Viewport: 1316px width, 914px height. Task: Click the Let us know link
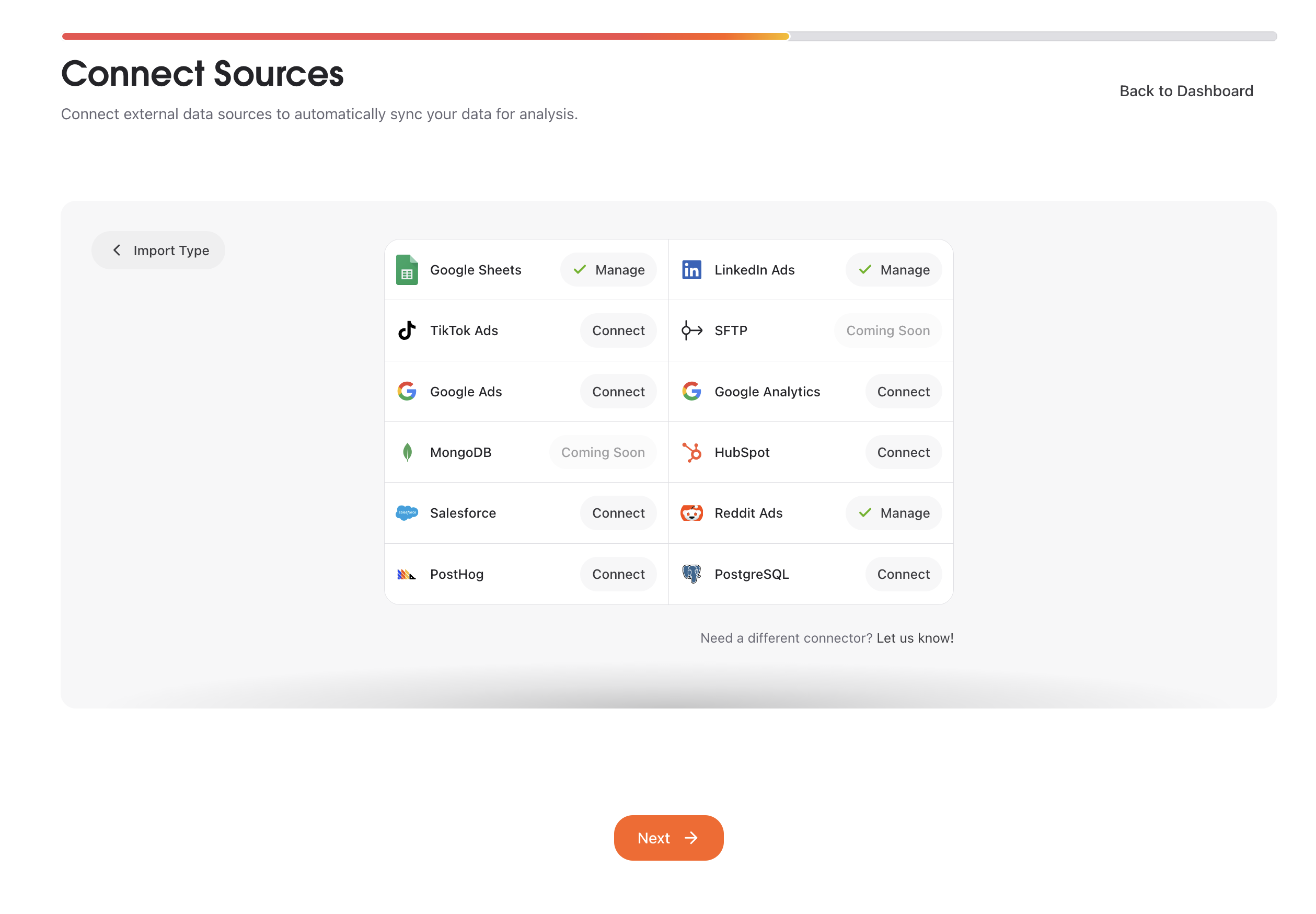[x=914, y=638]
